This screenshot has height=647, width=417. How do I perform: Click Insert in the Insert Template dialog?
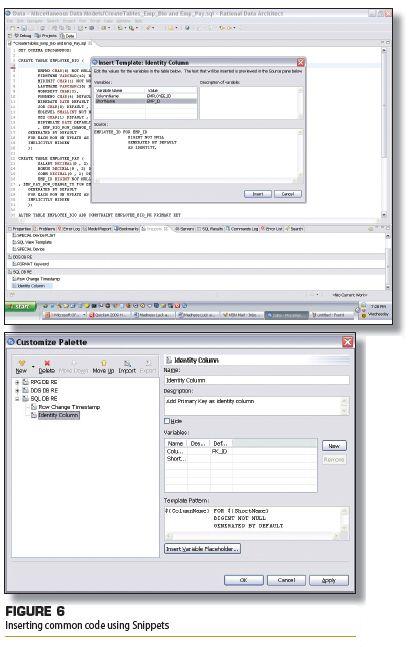click(x=258, y=194)
